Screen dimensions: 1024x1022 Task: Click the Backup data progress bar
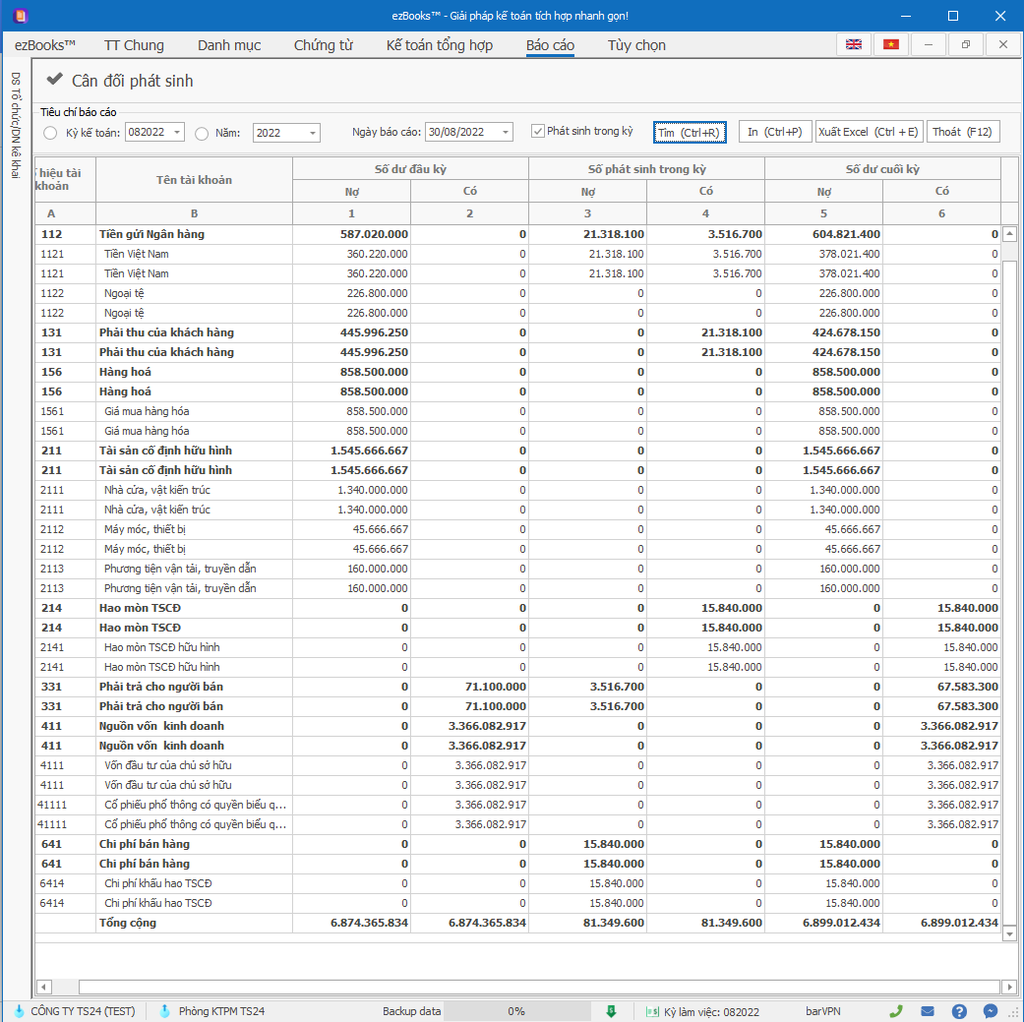[515, 1011]
